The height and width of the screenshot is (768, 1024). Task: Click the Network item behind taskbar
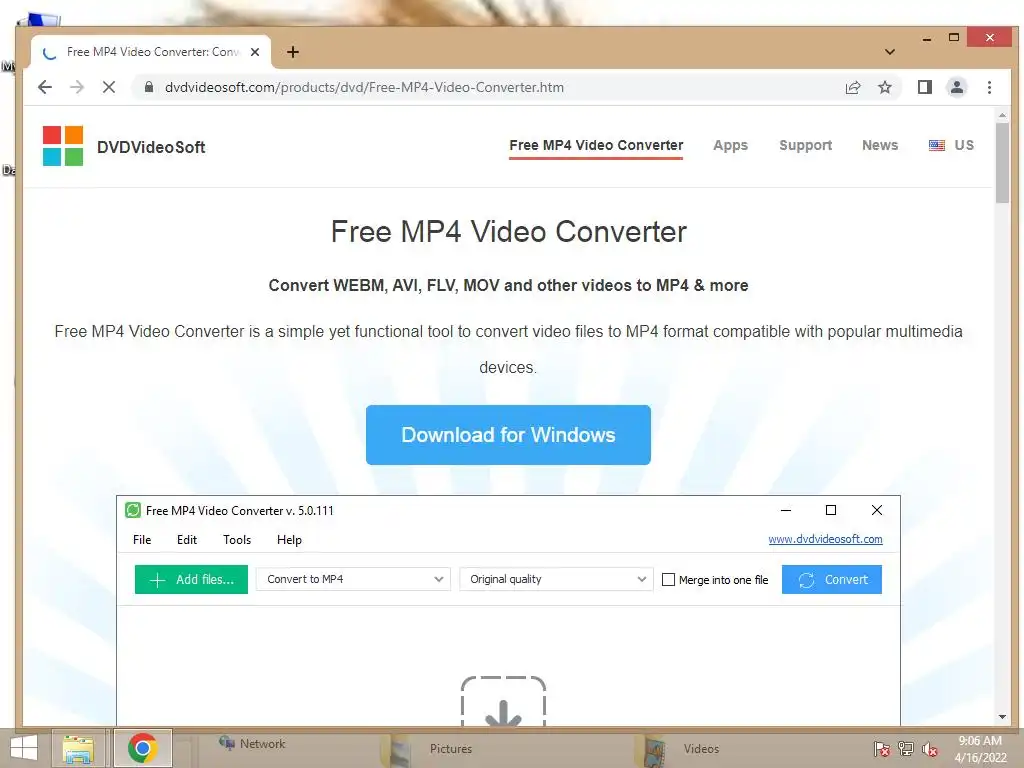pyautogui.click(x=253, y=743)
